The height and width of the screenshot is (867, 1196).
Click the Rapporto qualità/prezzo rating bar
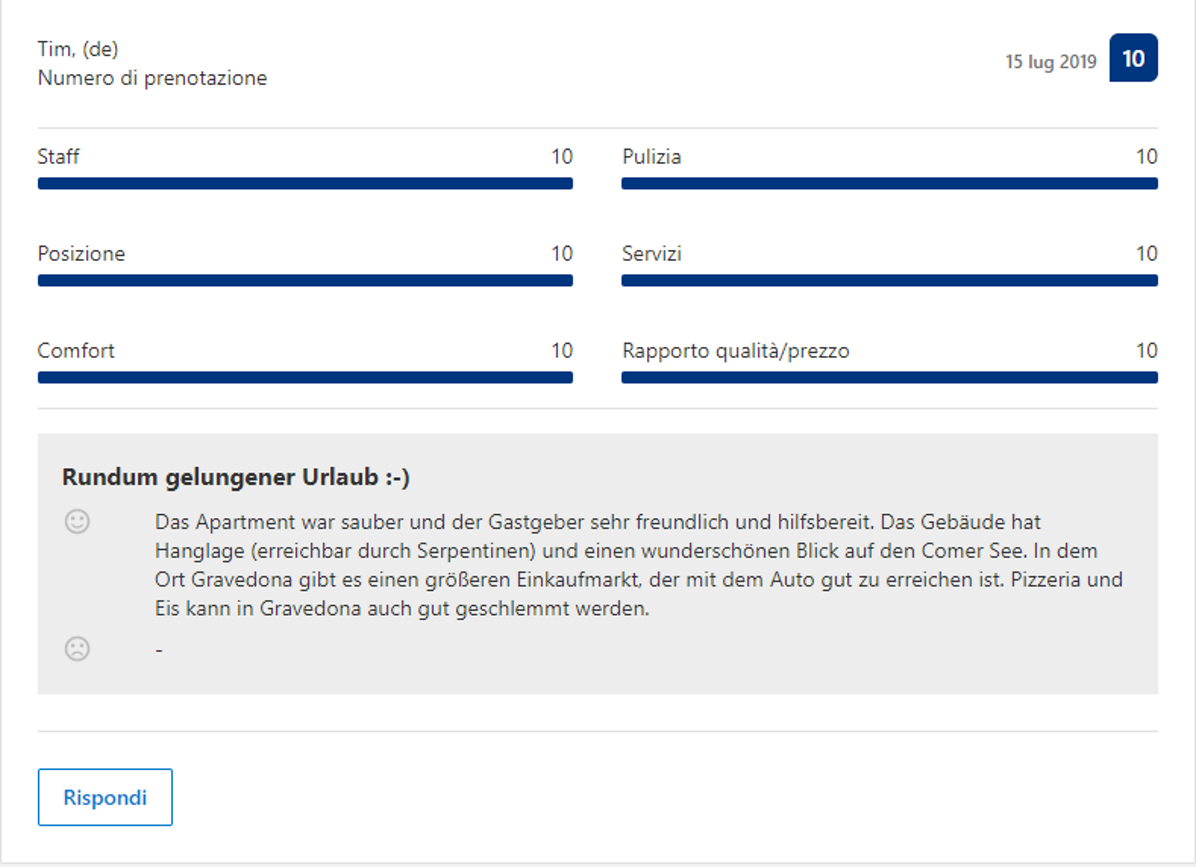(889, 378)
